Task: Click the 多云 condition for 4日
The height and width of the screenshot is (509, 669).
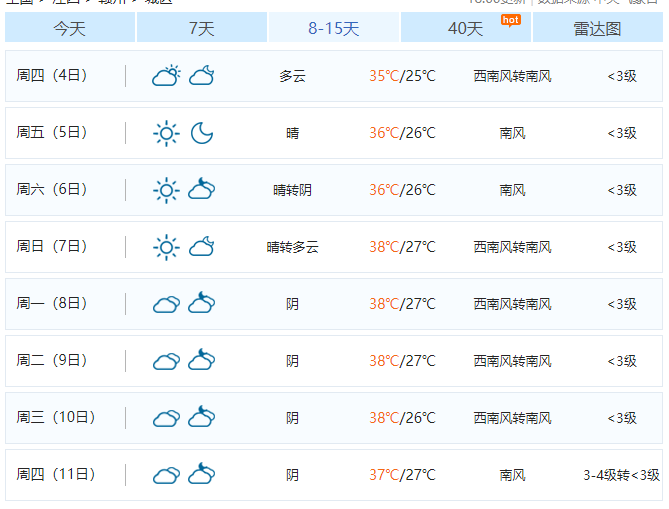Action: 293,76
